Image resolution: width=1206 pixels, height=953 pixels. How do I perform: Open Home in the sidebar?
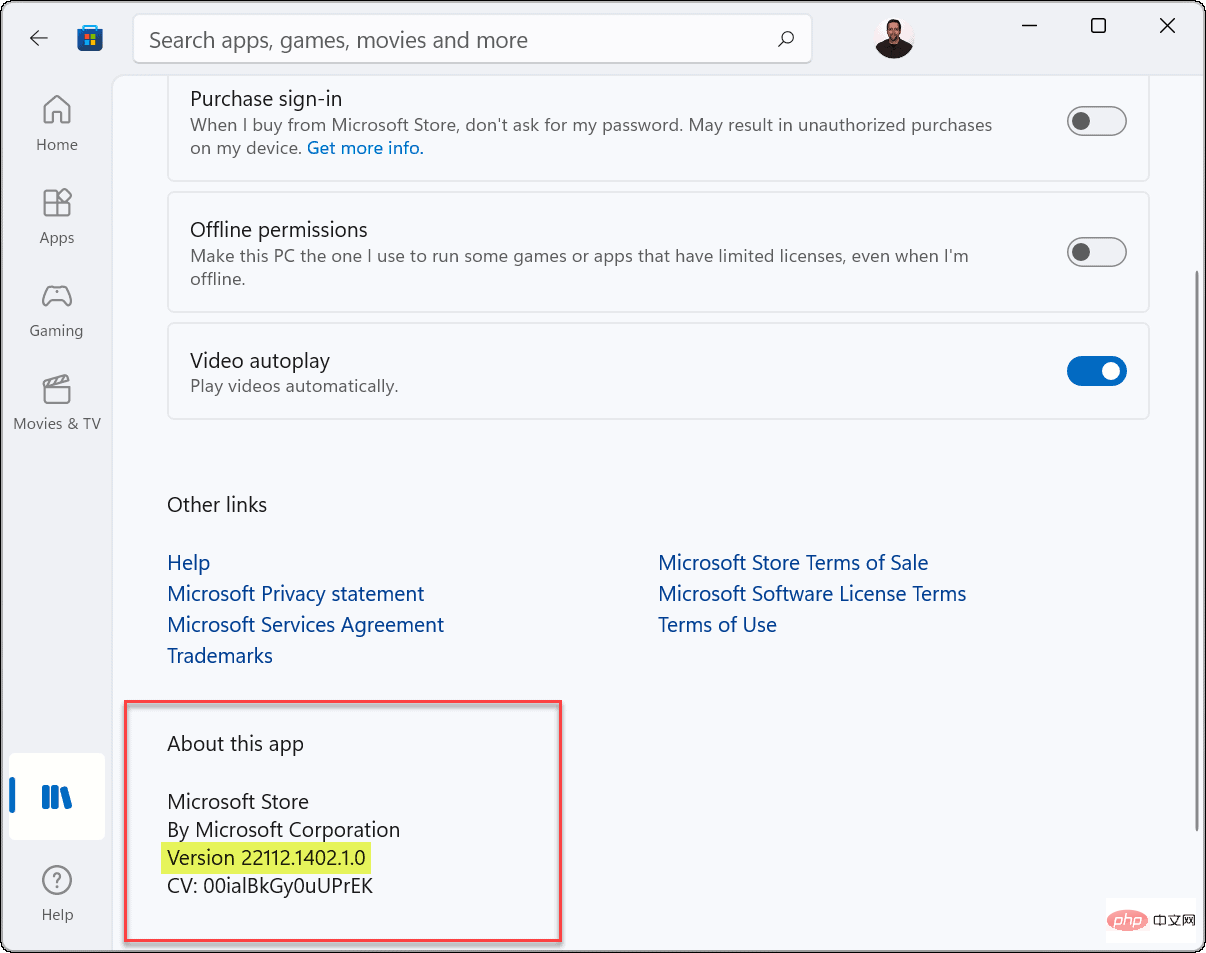[x=57, y=123]
